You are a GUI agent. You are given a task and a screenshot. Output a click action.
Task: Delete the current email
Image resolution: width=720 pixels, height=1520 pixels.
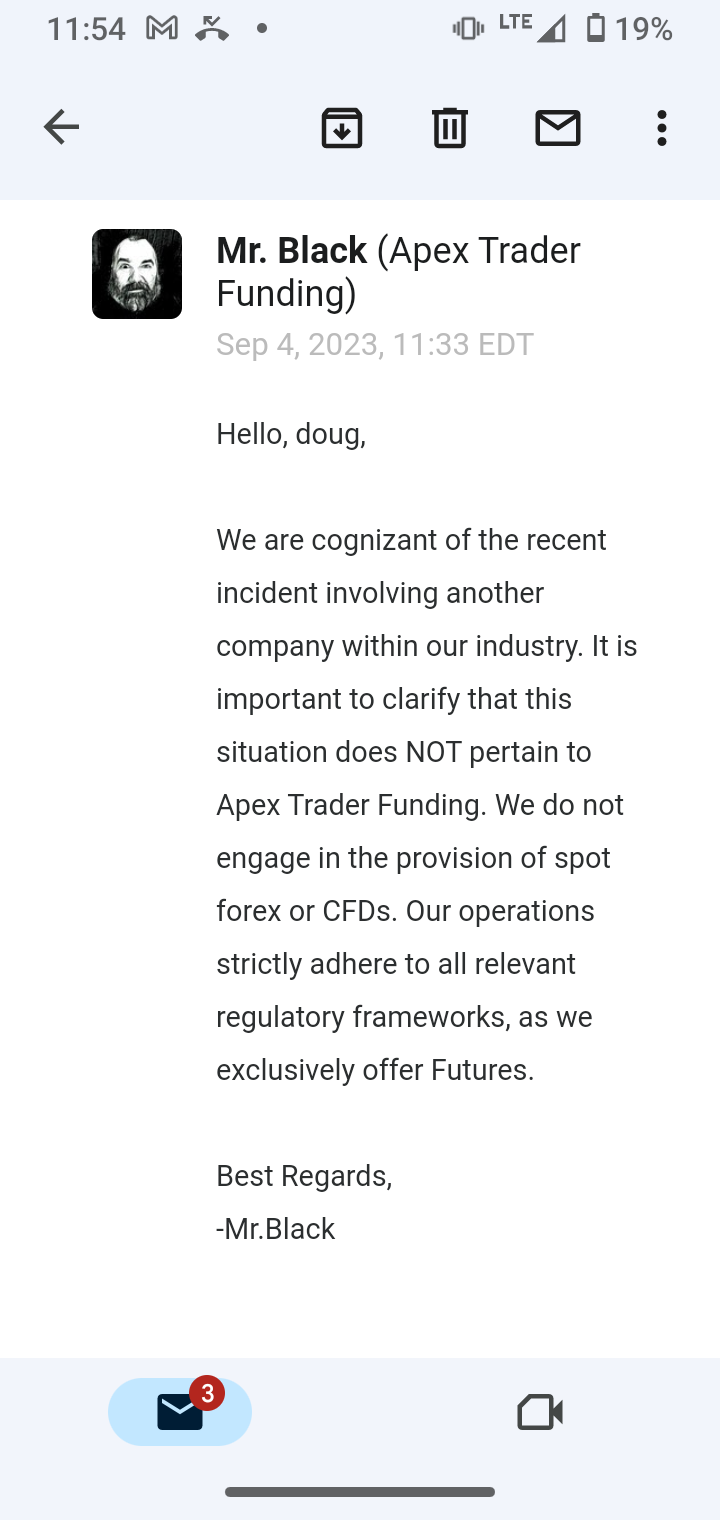[449, 127]
